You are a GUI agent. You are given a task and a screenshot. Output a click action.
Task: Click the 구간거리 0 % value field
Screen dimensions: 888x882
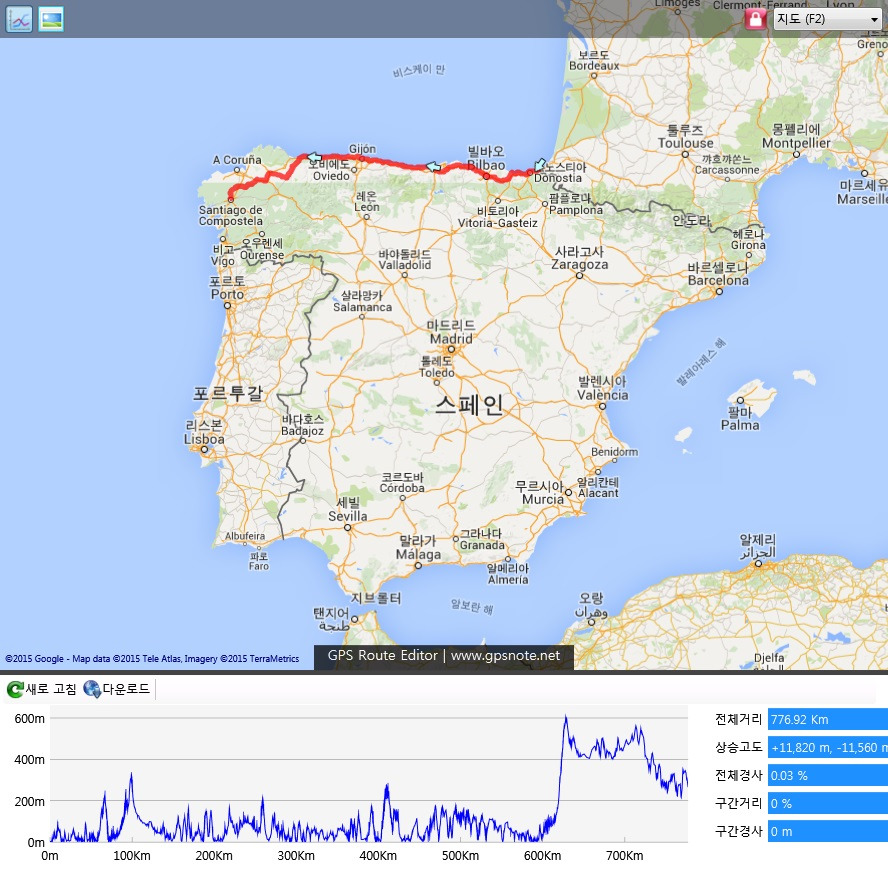(827, 803)
